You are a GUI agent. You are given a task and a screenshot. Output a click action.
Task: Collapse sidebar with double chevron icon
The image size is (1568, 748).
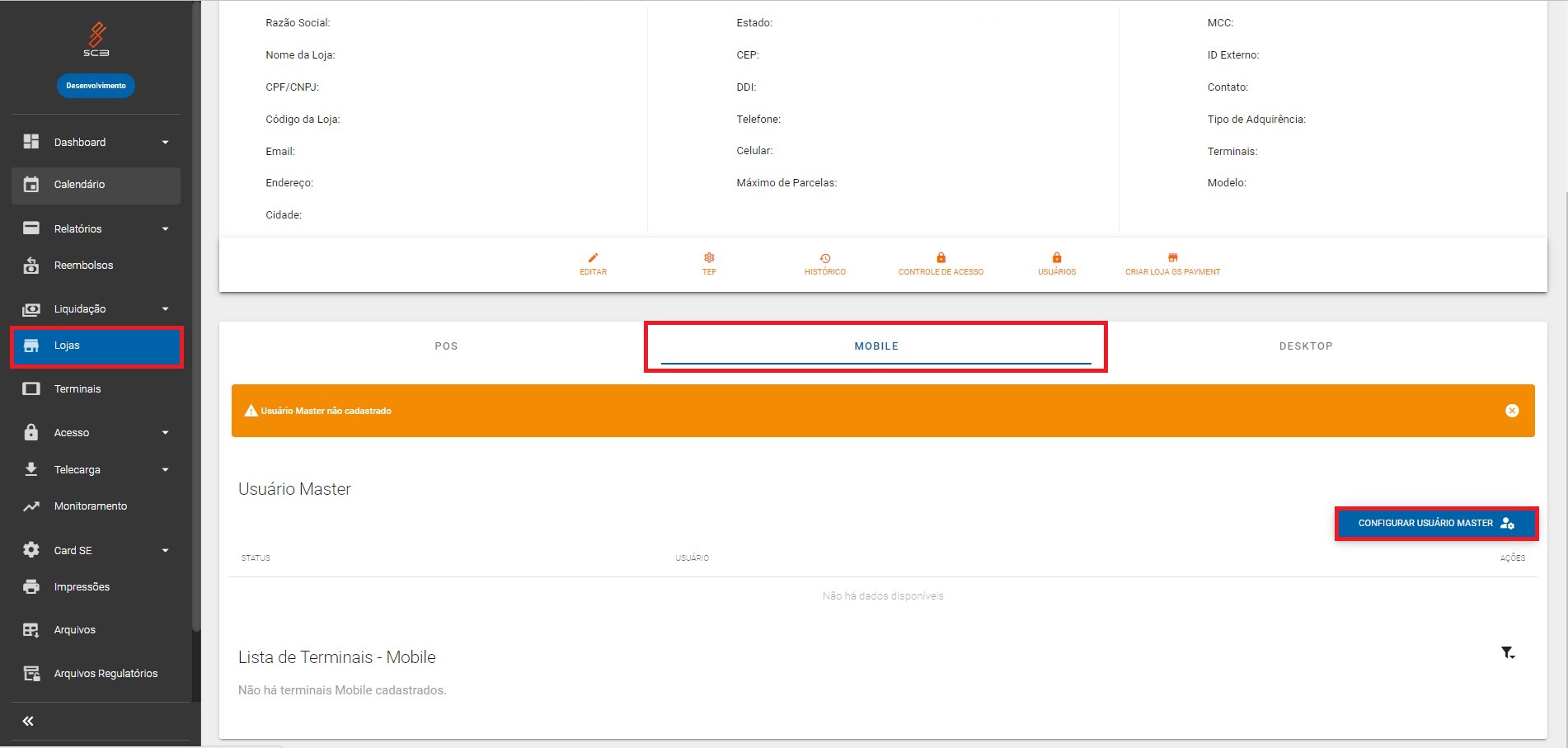28,721
